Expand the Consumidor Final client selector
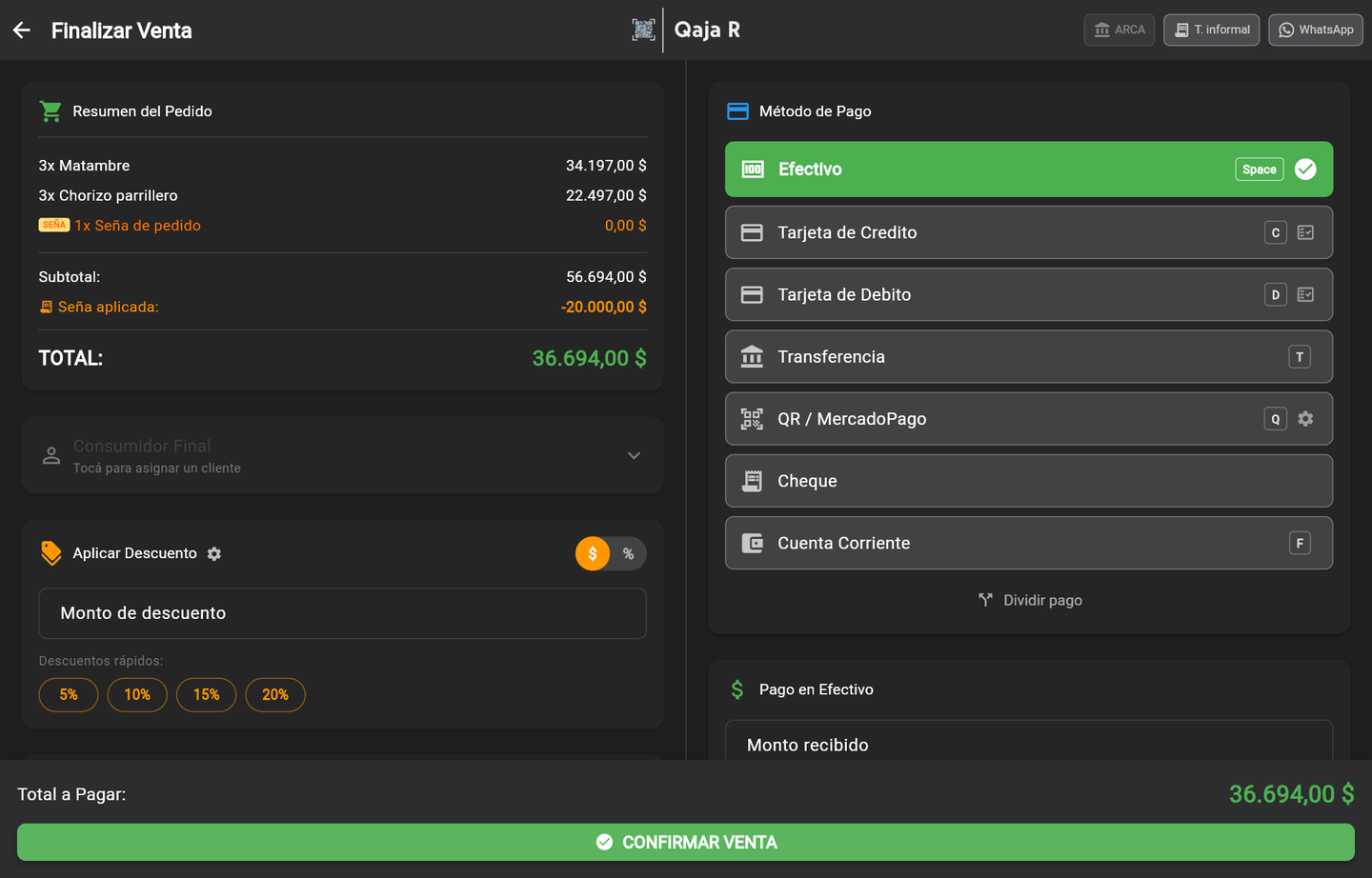Screen dimensions: 1372x878 click(342, 455)
